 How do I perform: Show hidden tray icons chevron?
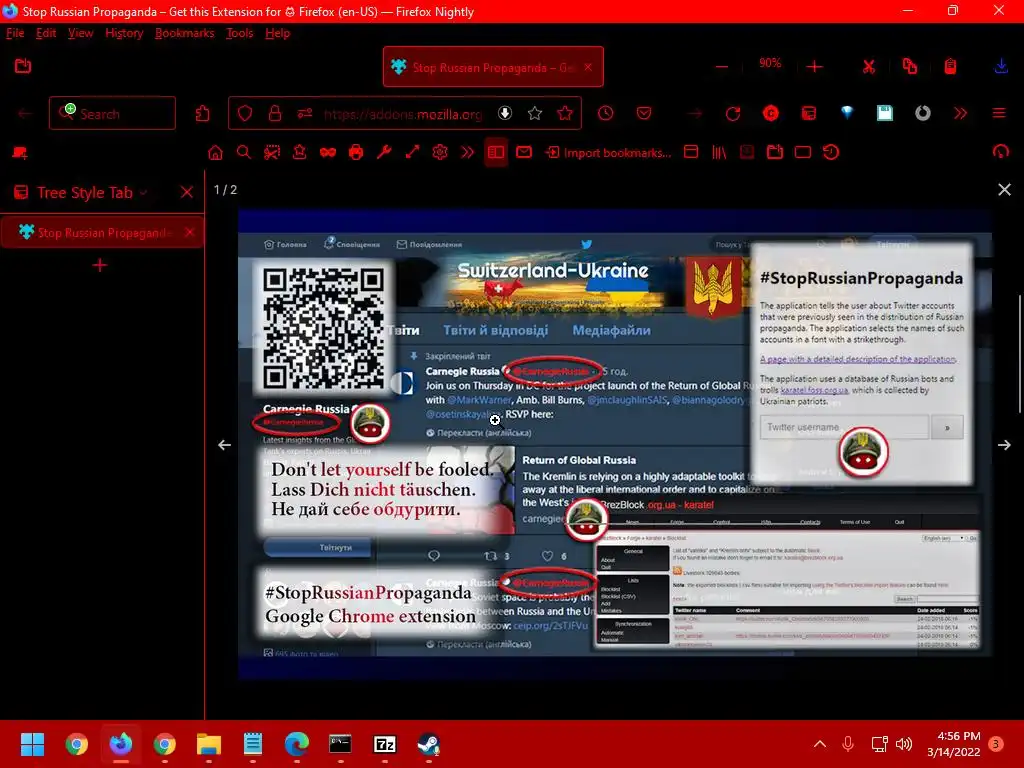(820, 744)
